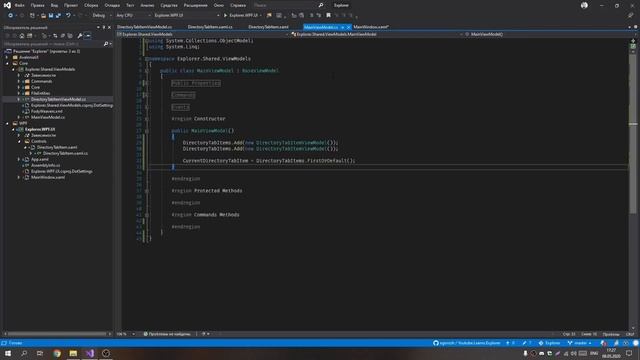The width and height of the screenshot is (640, 360).
Task: Click the Solution Explorer search magnifier icon
Action: point(106,44)
